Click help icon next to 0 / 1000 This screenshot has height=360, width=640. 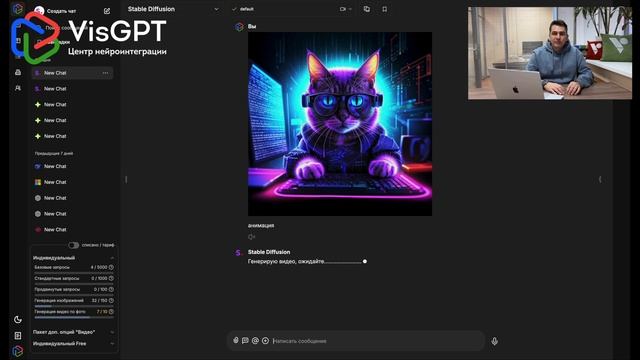tap(111, 278)
